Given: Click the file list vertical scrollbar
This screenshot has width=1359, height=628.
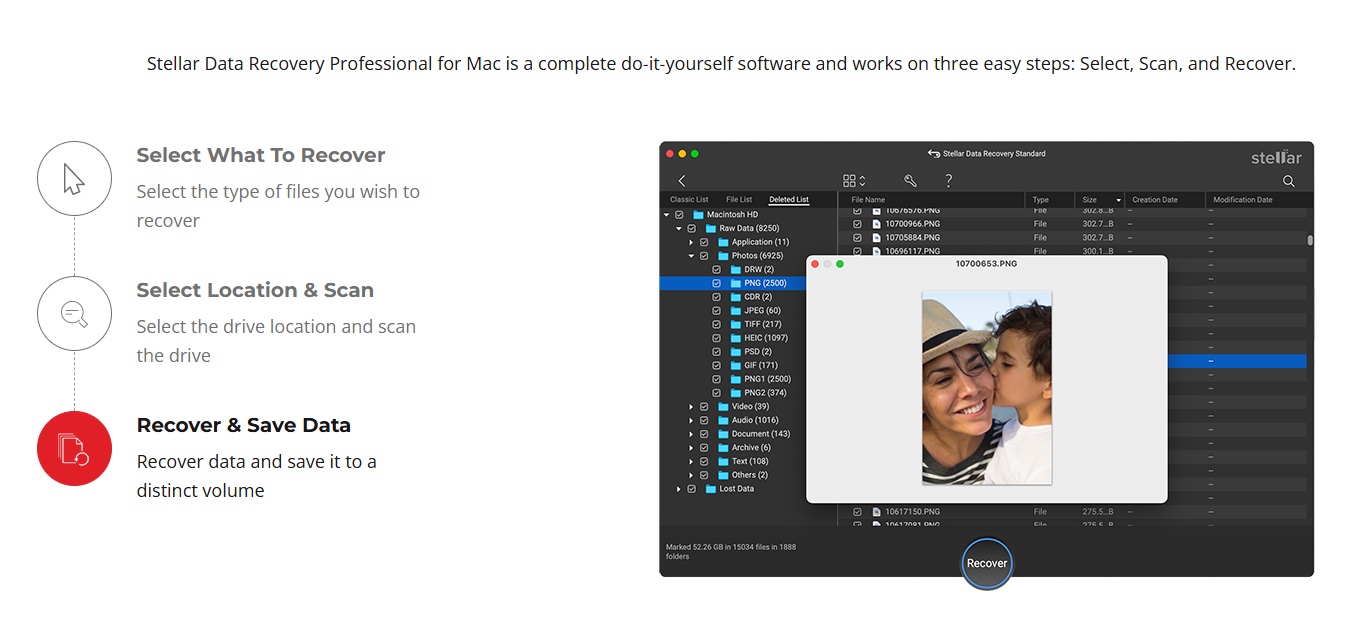Looking at the screenshot, I should pyautogui.click(x=1310, y=240).
